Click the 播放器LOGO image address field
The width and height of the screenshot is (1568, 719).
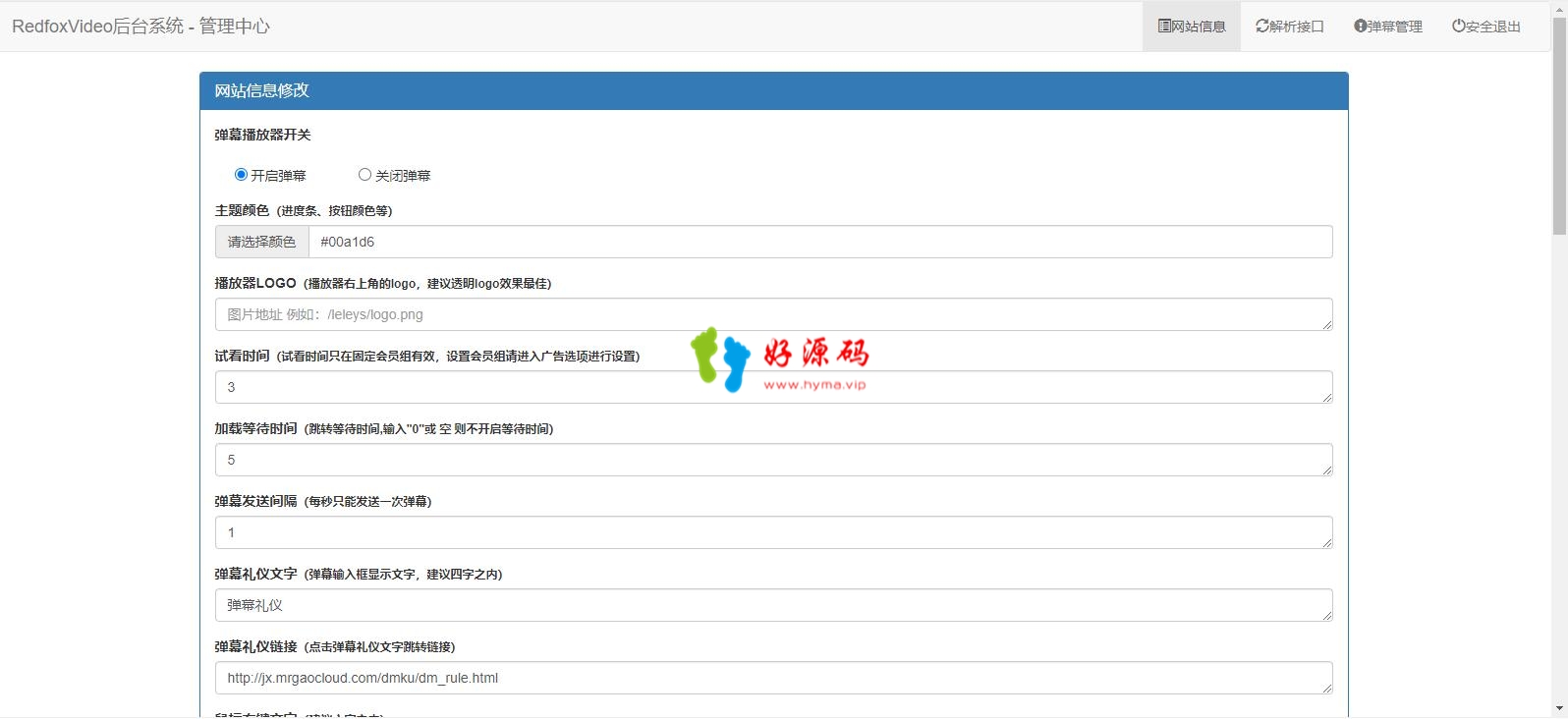point(774,314)
